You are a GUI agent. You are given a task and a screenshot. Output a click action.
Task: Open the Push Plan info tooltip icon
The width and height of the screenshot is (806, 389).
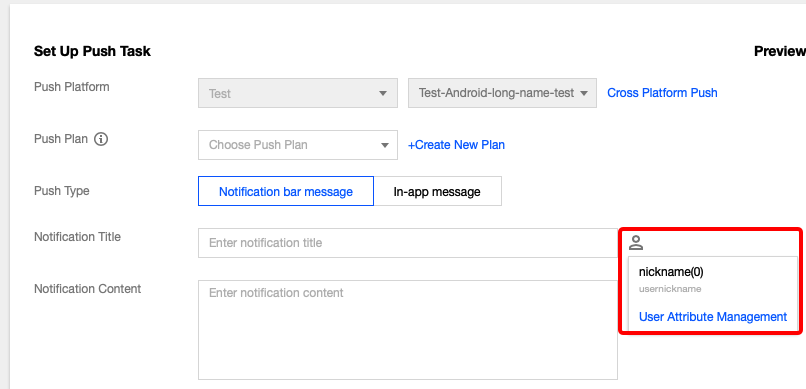(x=101, y=139)
